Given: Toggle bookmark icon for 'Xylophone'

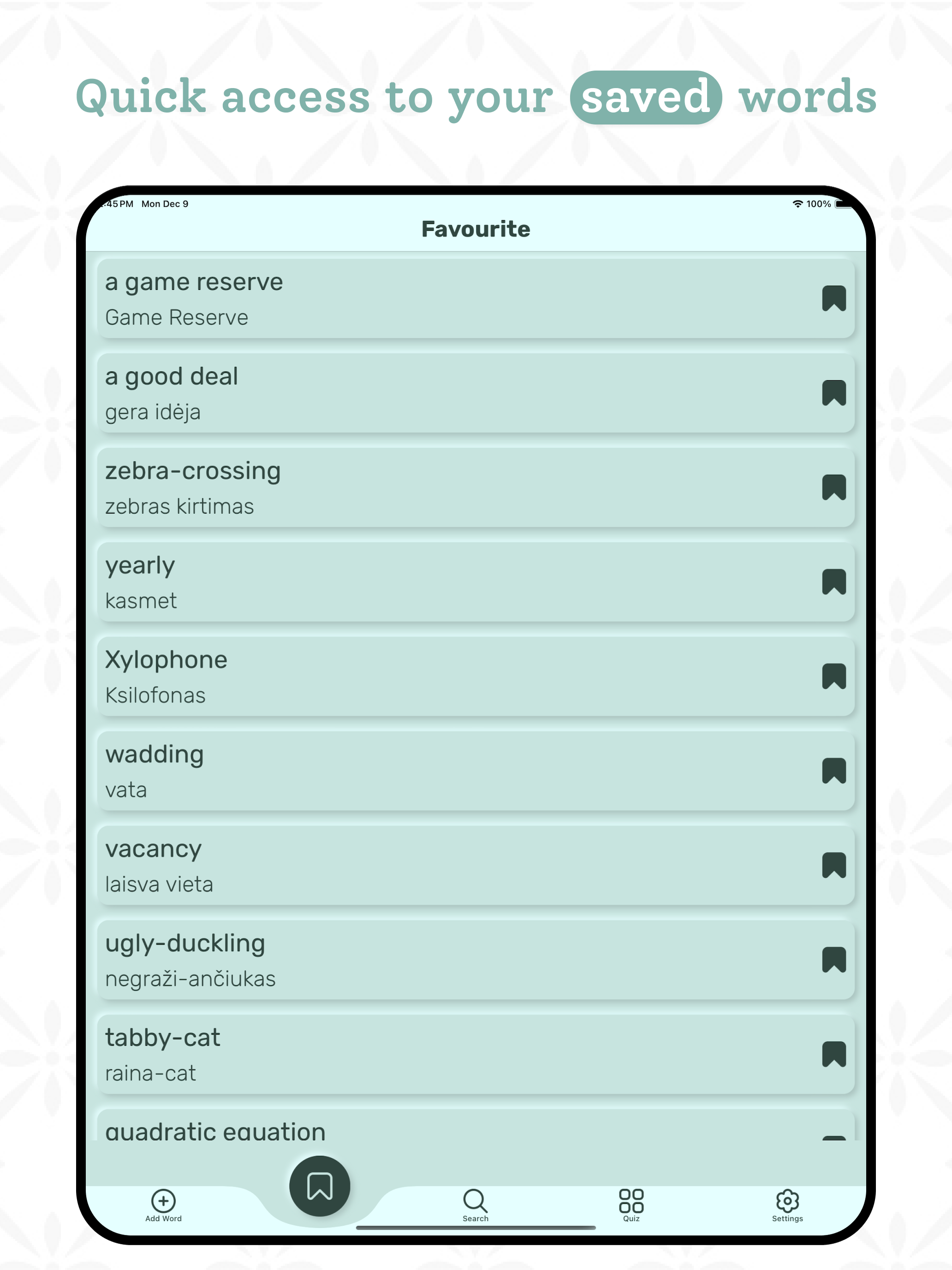Looking at the screenshot, I should tap(834, 677).
